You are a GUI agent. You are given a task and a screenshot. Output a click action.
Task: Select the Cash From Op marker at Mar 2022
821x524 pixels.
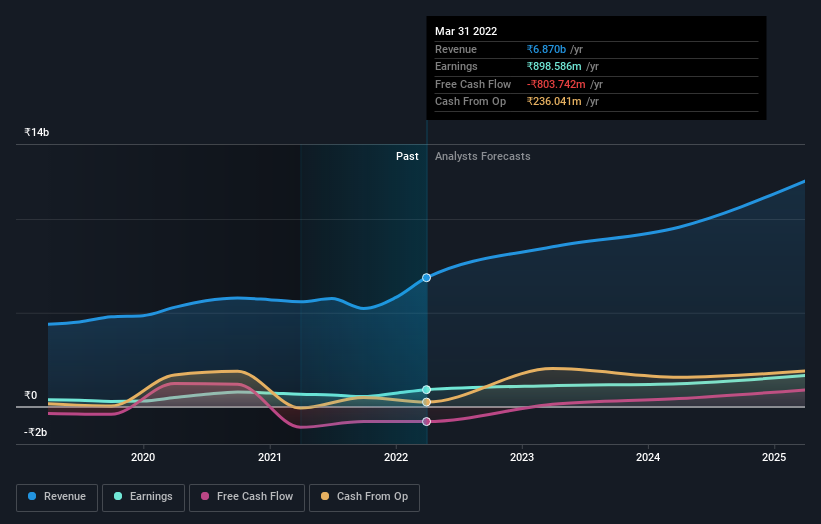pyautogui.click(x=427, y=402)
